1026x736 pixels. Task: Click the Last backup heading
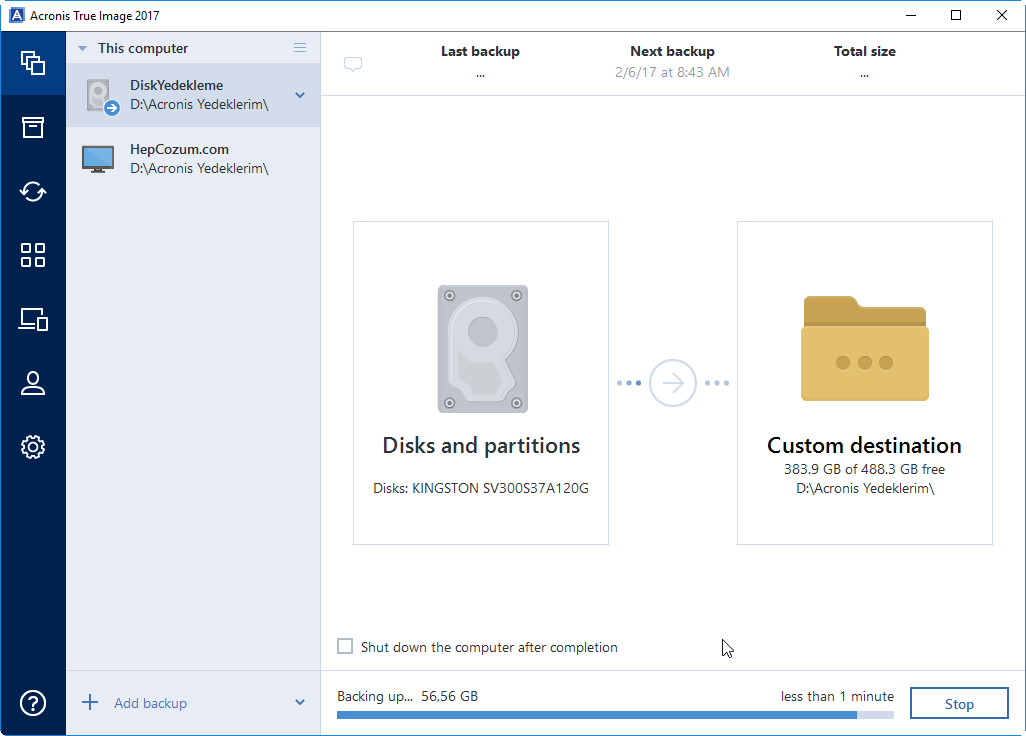(480, 51)
